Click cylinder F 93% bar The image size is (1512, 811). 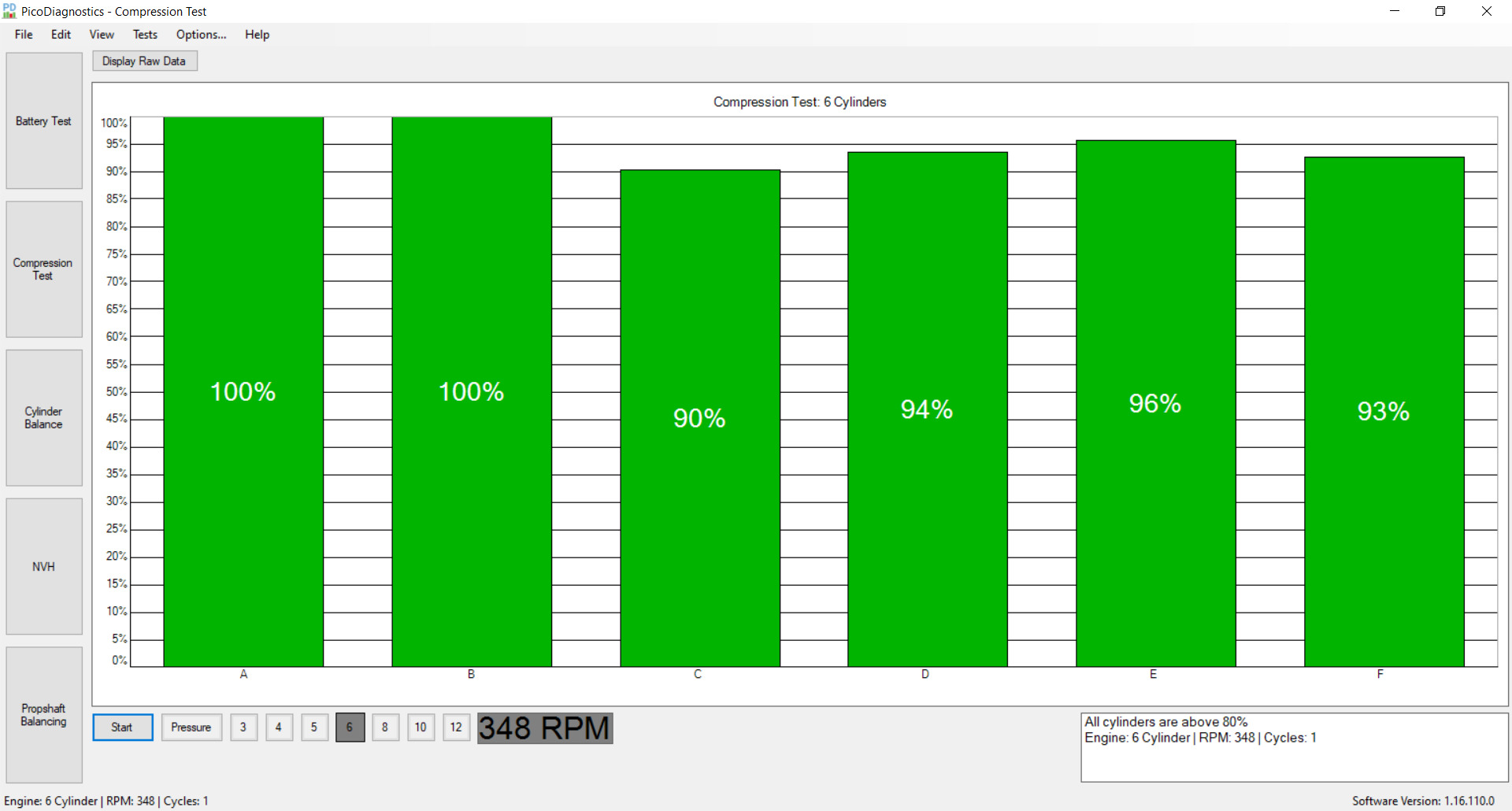tap(1384, 412)
